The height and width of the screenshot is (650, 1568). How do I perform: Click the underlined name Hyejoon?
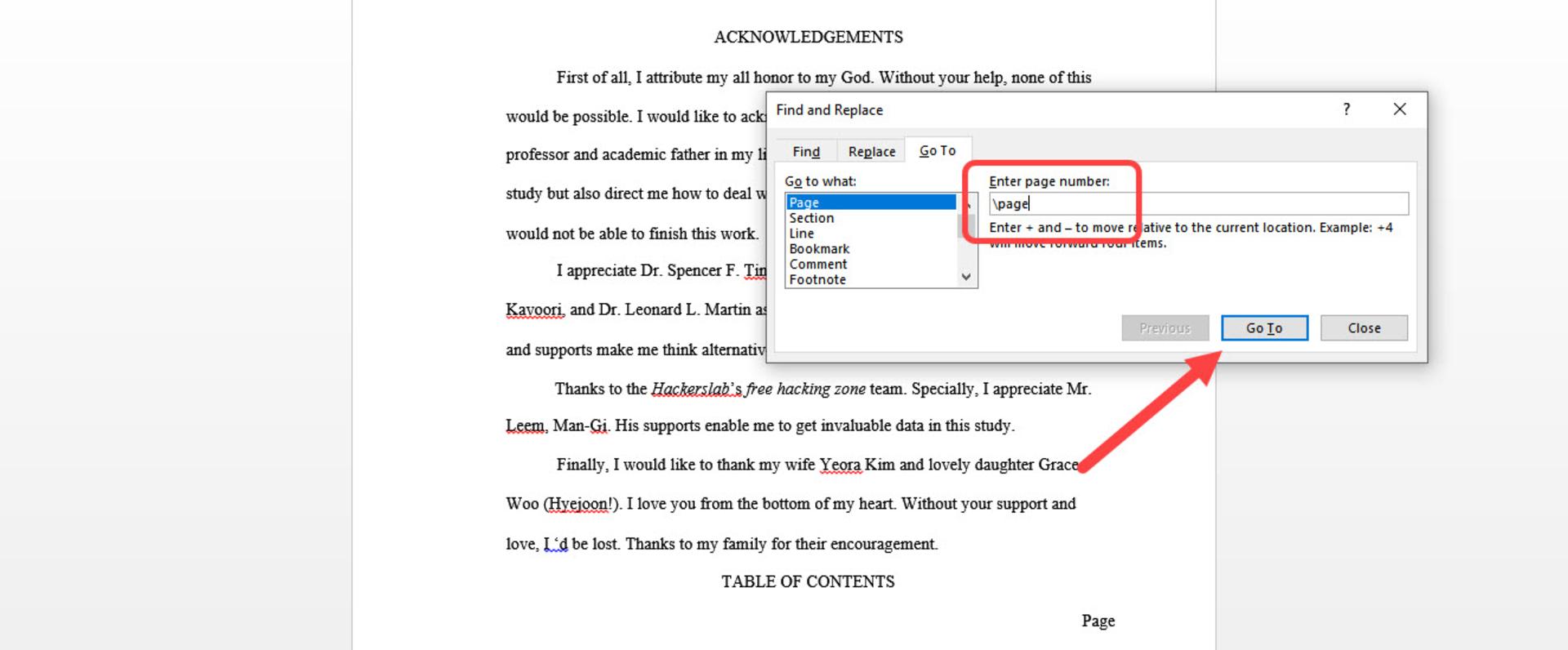coord(578,504)
